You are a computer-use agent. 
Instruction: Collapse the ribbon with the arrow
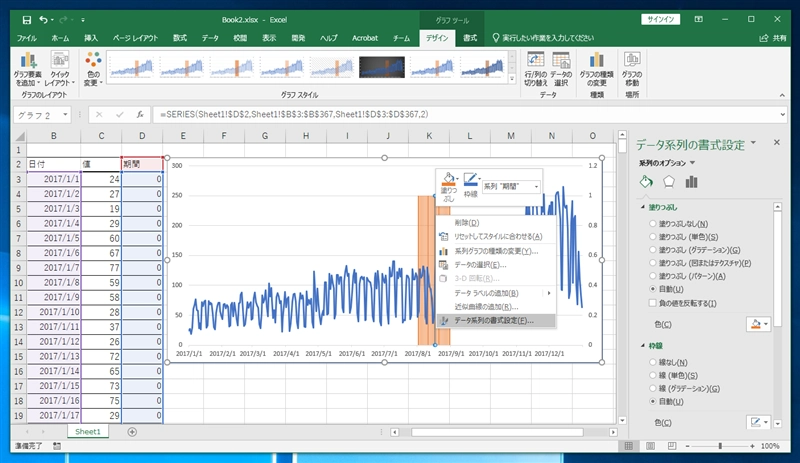click(782, 95)
